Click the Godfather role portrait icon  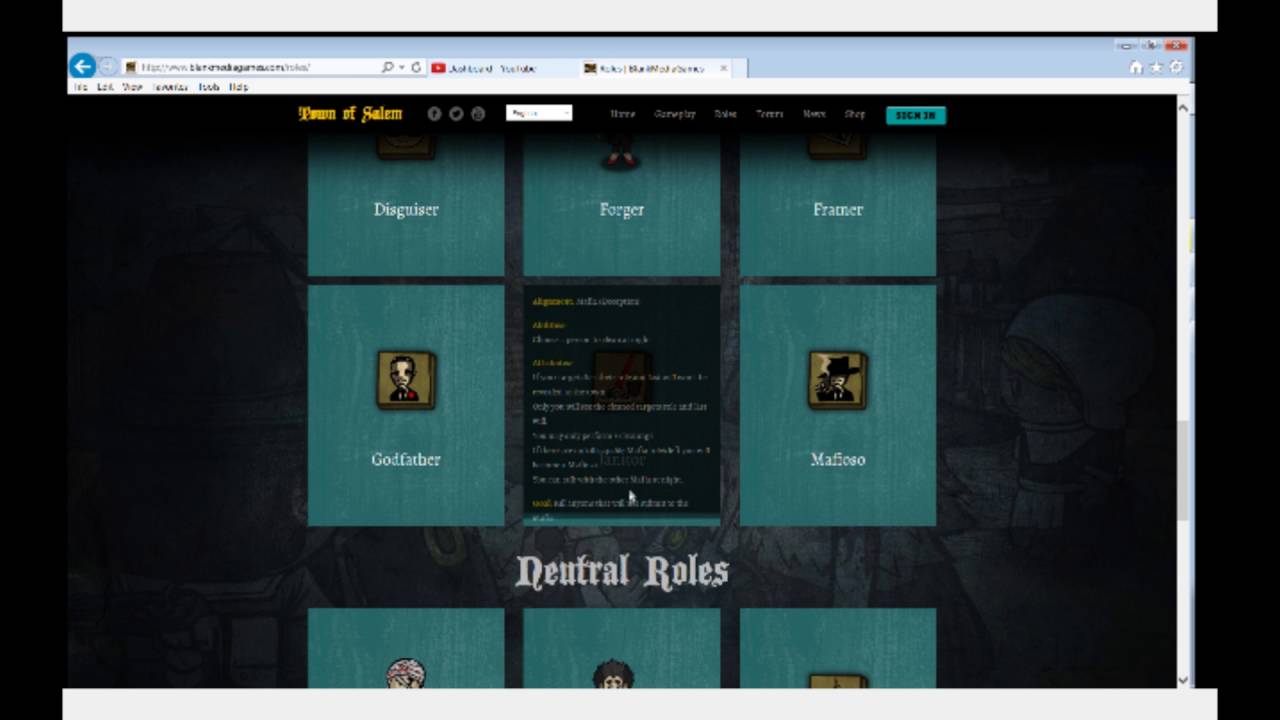406,380
